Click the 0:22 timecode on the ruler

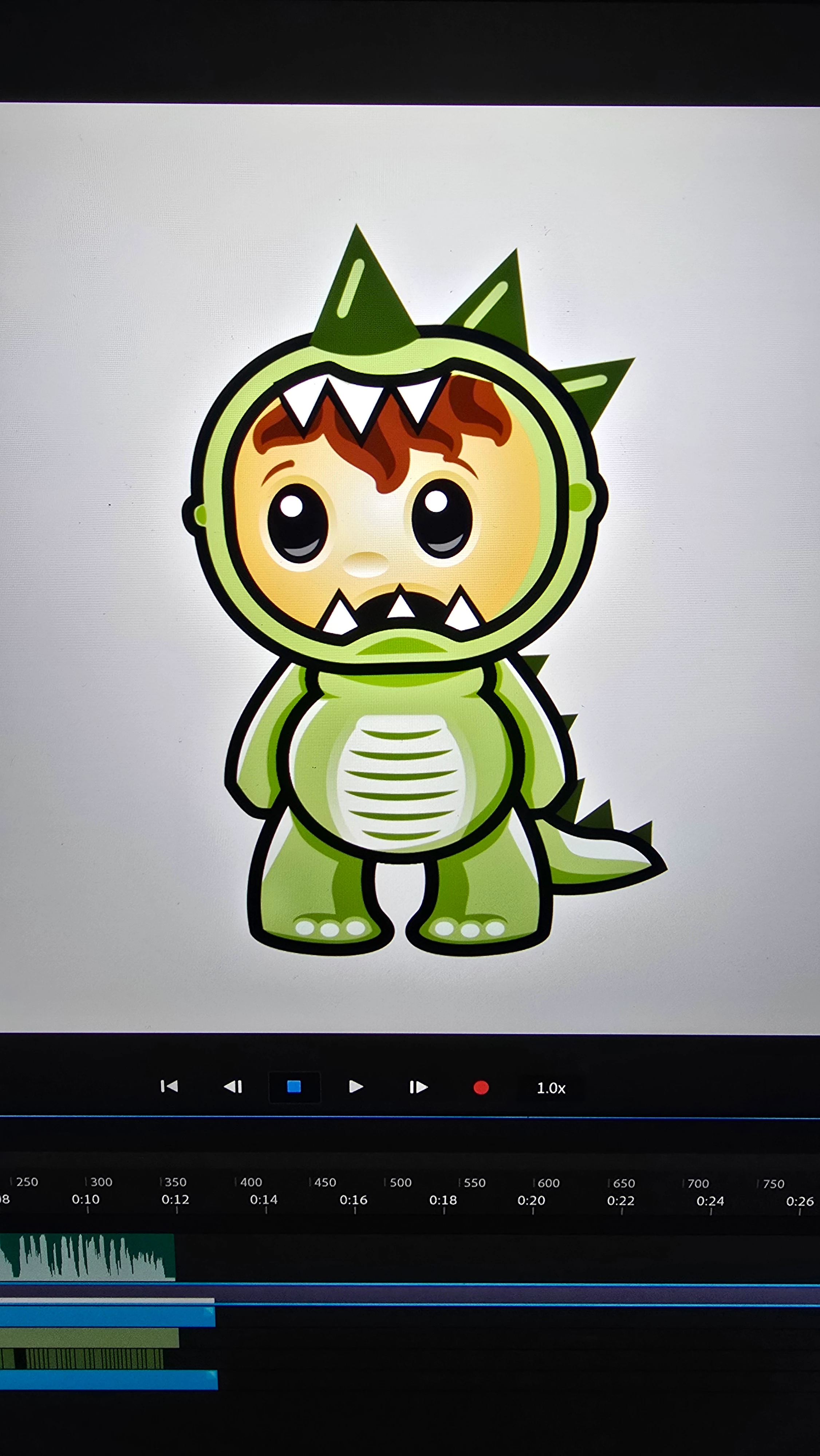pos(620,1200)
